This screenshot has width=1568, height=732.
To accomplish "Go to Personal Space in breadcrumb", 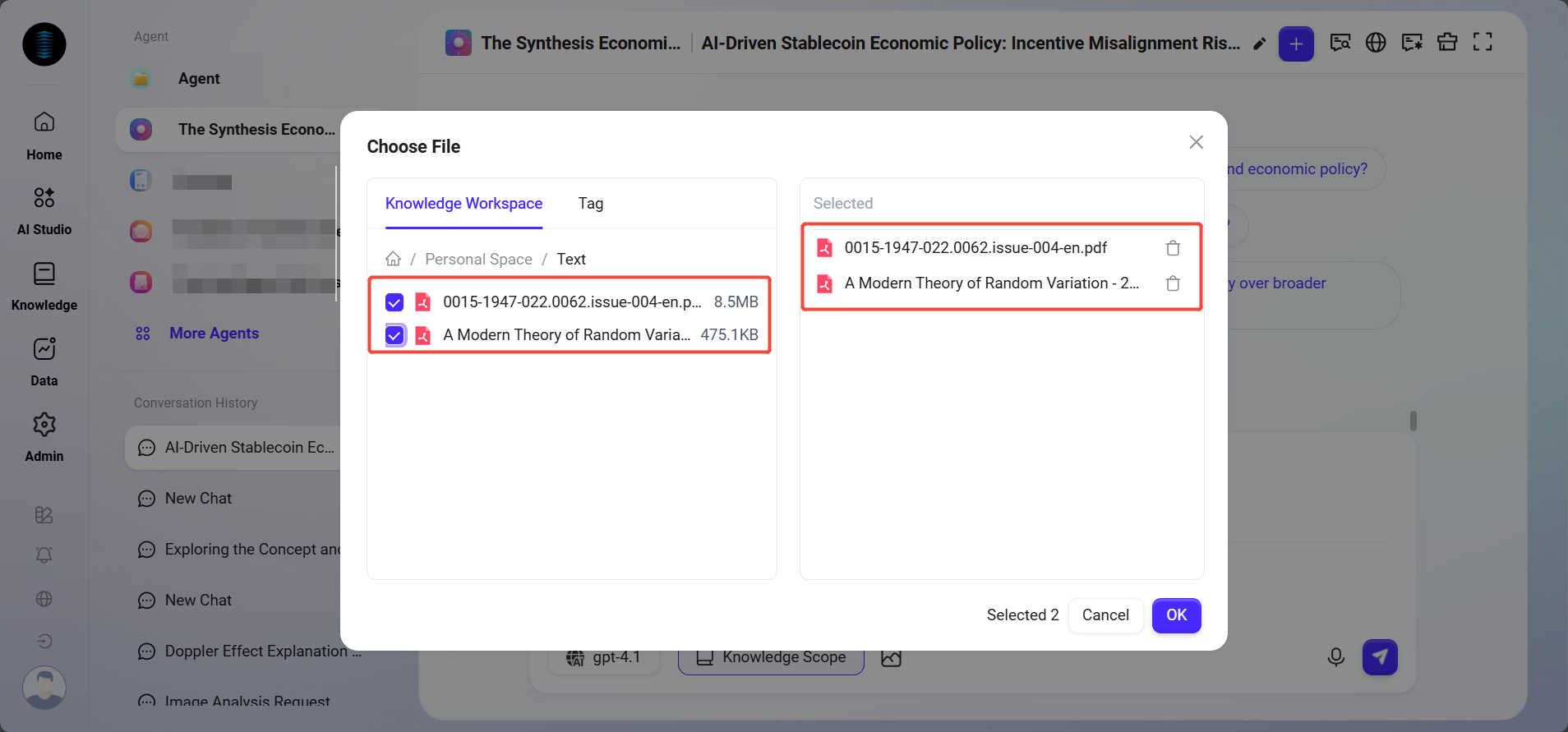I will click(478, 260).
